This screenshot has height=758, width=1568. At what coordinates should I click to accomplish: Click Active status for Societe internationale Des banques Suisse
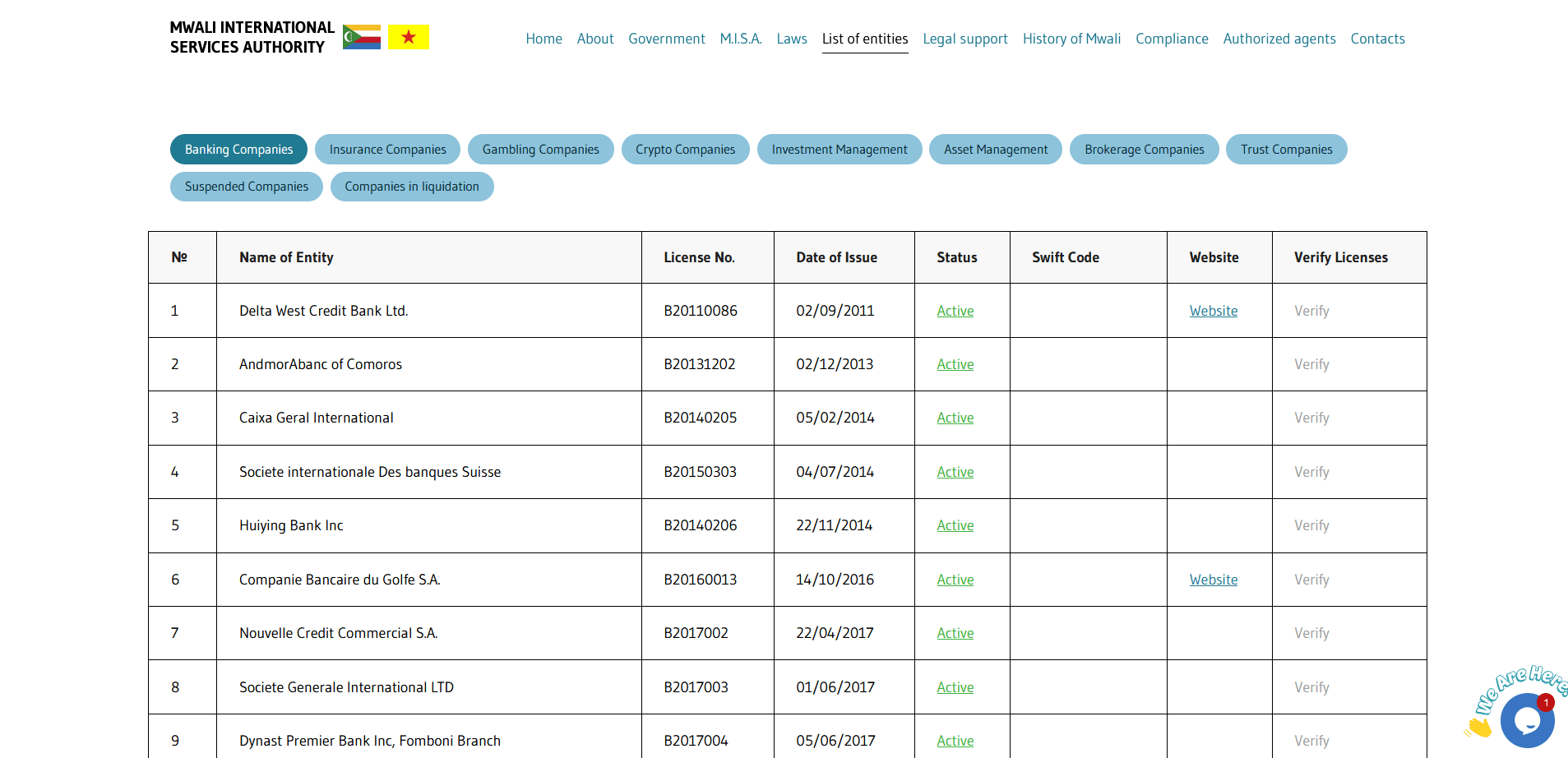coord(955,472)
